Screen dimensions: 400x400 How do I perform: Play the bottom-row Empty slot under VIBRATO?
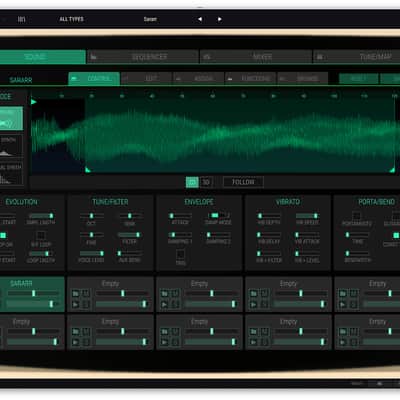click(x=254, y=342)
